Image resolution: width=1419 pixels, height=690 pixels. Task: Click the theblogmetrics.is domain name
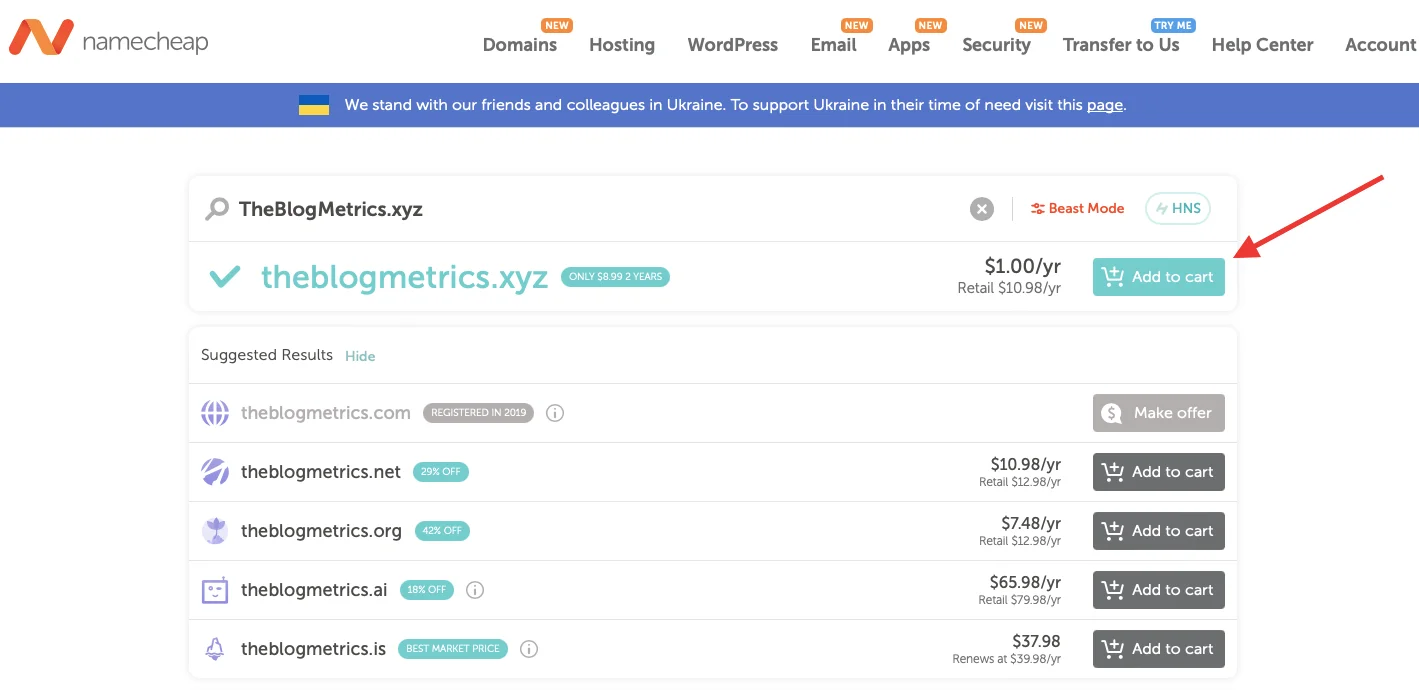[313, 649]
